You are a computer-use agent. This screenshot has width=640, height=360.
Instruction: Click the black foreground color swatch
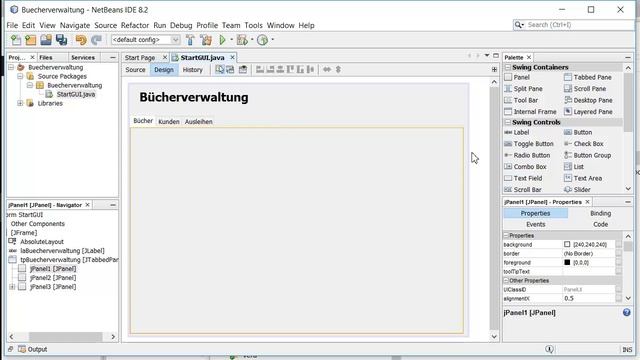coord(567,262)
